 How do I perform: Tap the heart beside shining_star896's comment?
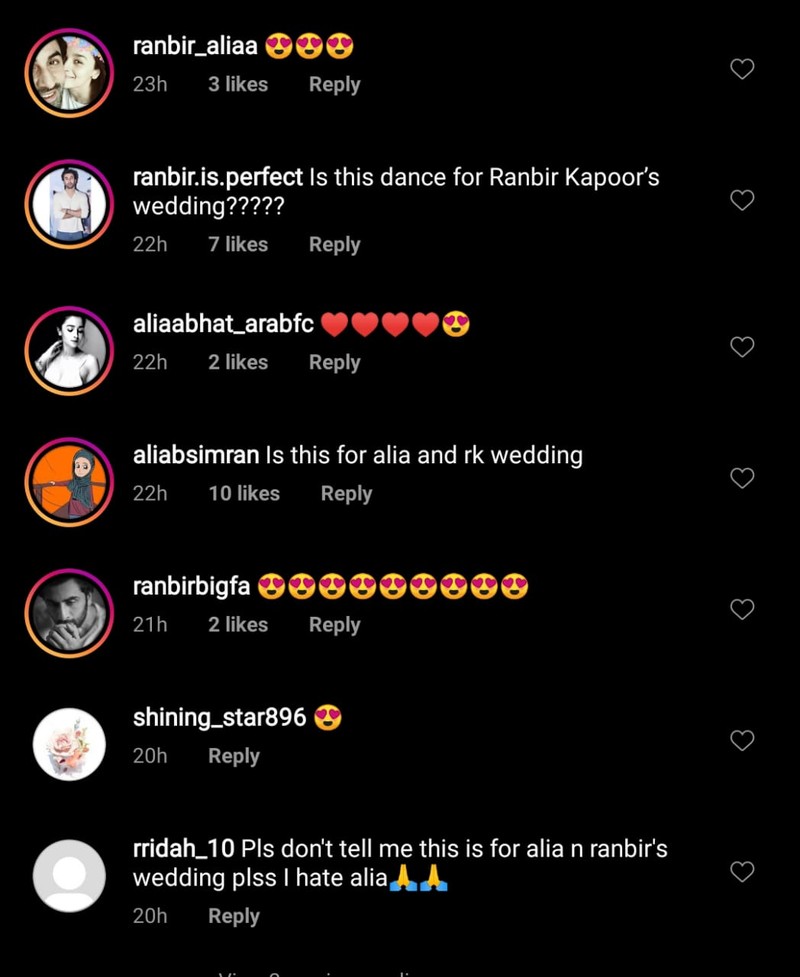(742, 740)
